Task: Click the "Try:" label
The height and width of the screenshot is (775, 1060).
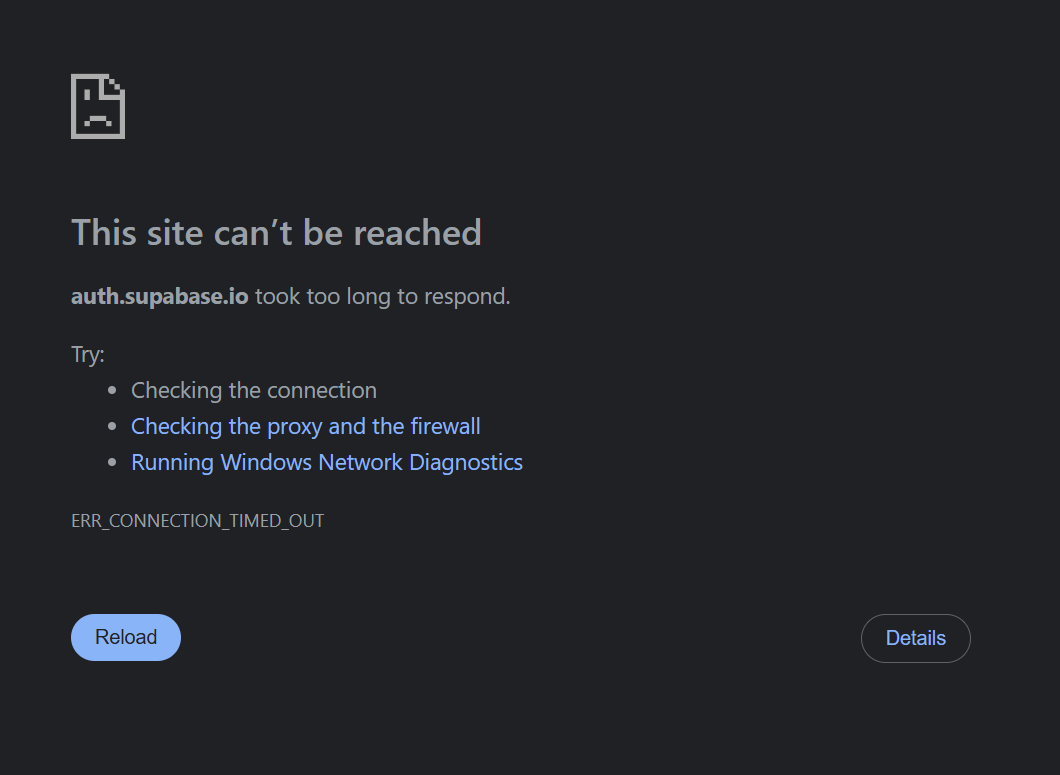Action: [88, 354]
